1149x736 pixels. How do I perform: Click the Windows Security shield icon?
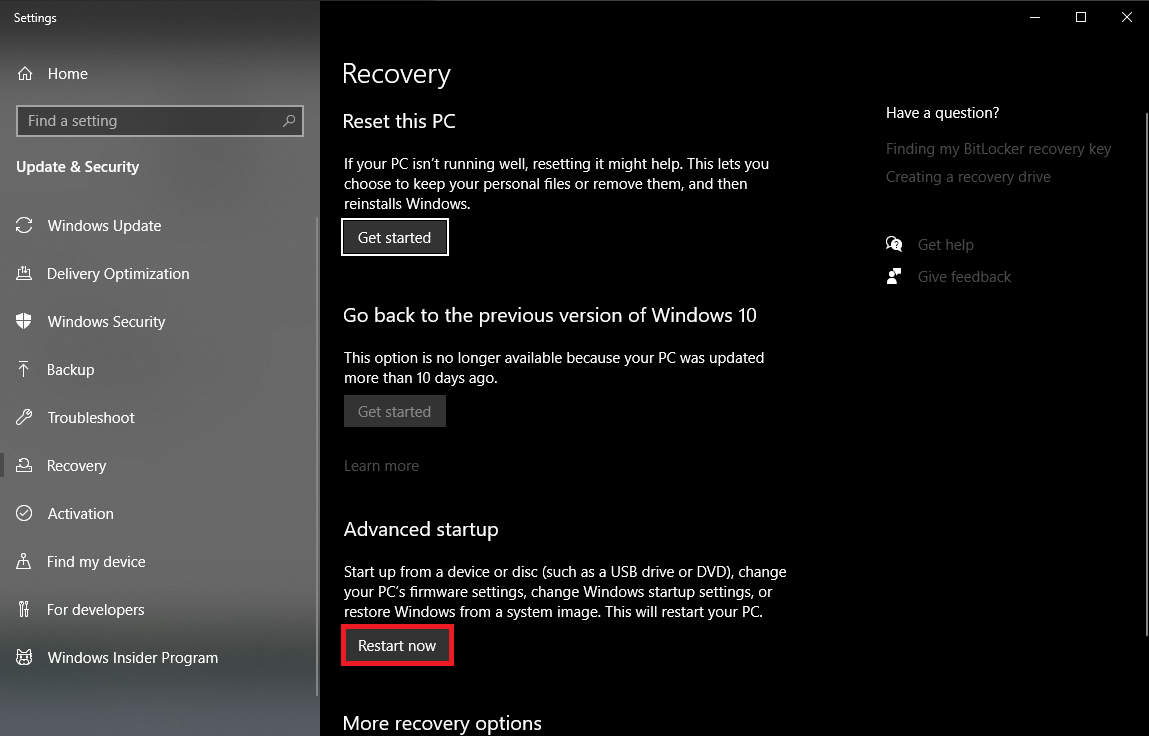[25, 322]
